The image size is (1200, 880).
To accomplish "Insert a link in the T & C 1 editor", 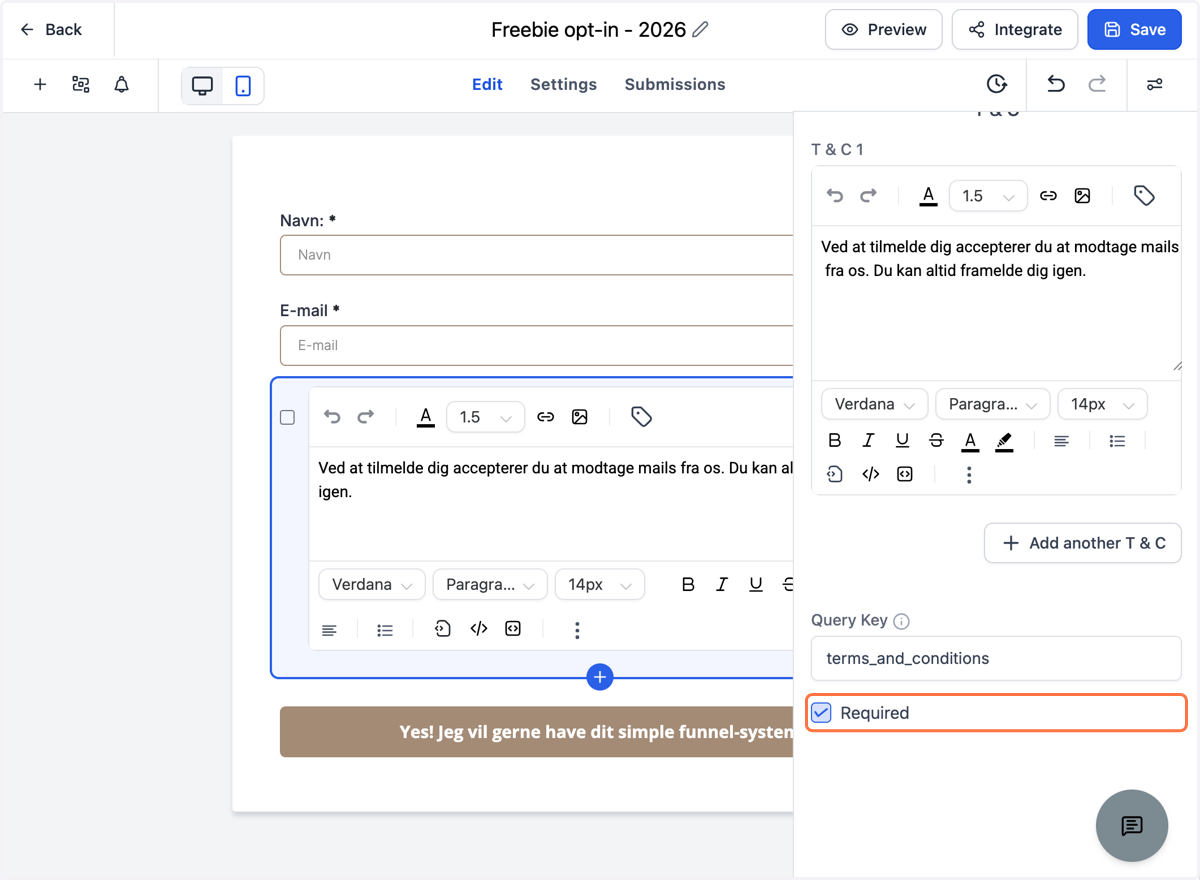I will pyautogui.click(x=1048, y=196).
